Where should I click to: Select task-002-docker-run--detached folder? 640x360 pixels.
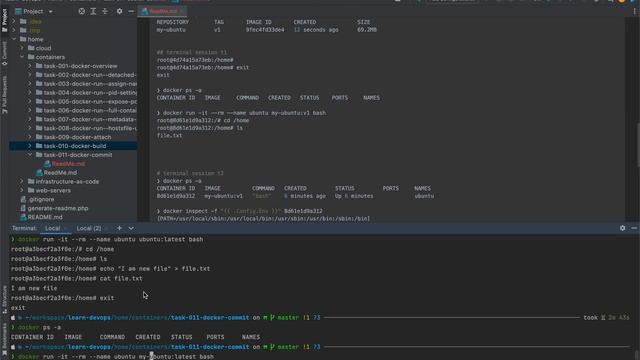86,75
